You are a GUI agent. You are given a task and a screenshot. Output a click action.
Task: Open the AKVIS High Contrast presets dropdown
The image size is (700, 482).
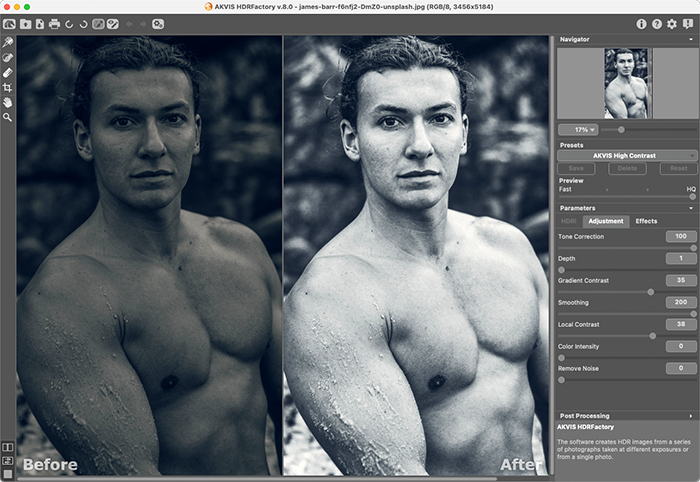click(x=627, y=156)
